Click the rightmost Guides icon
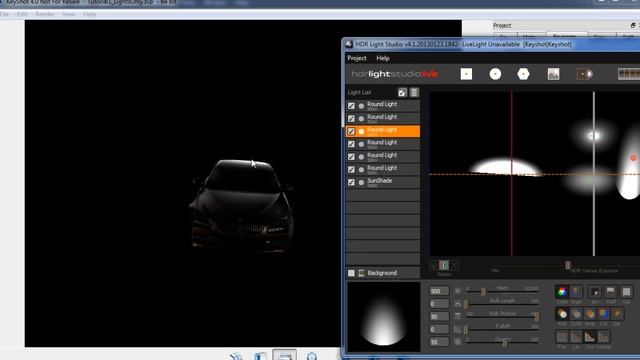This screenshot has height=360, width=640. point(454,265)
